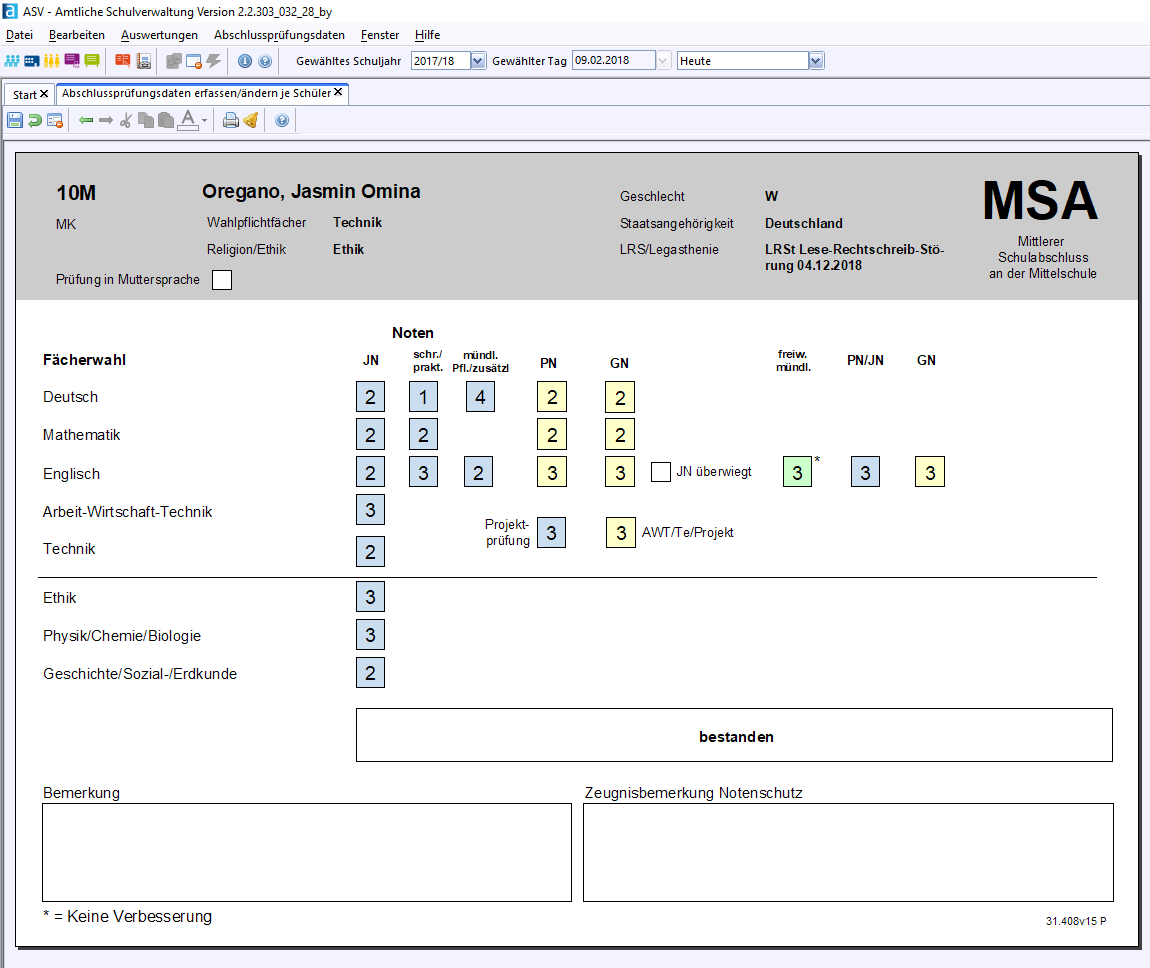This screenshot has height=968, width=1150.
Task: Open the Datei menu
Action: [19, 34]
